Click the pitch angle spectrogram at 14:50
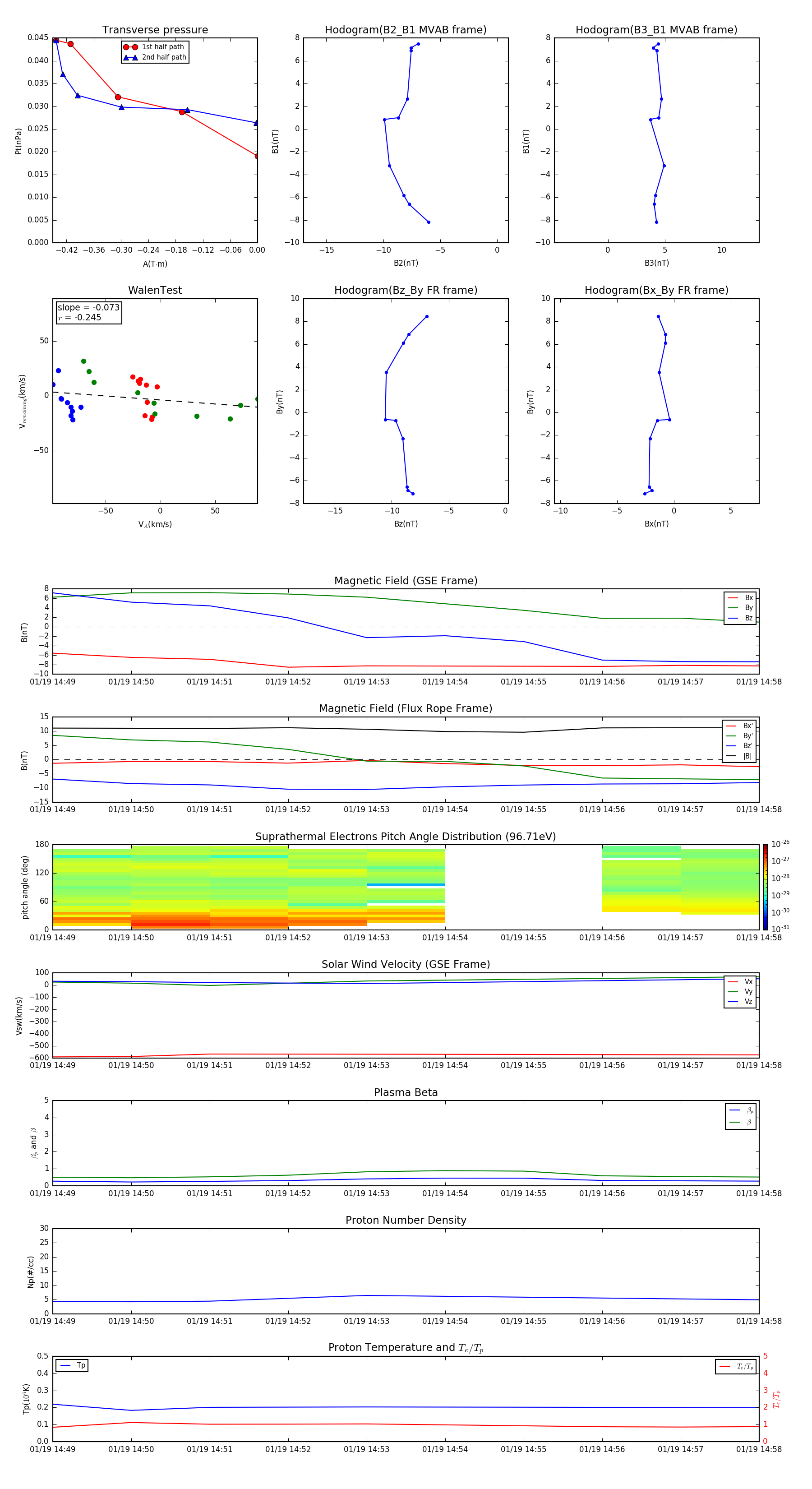 tap(131, 887)
